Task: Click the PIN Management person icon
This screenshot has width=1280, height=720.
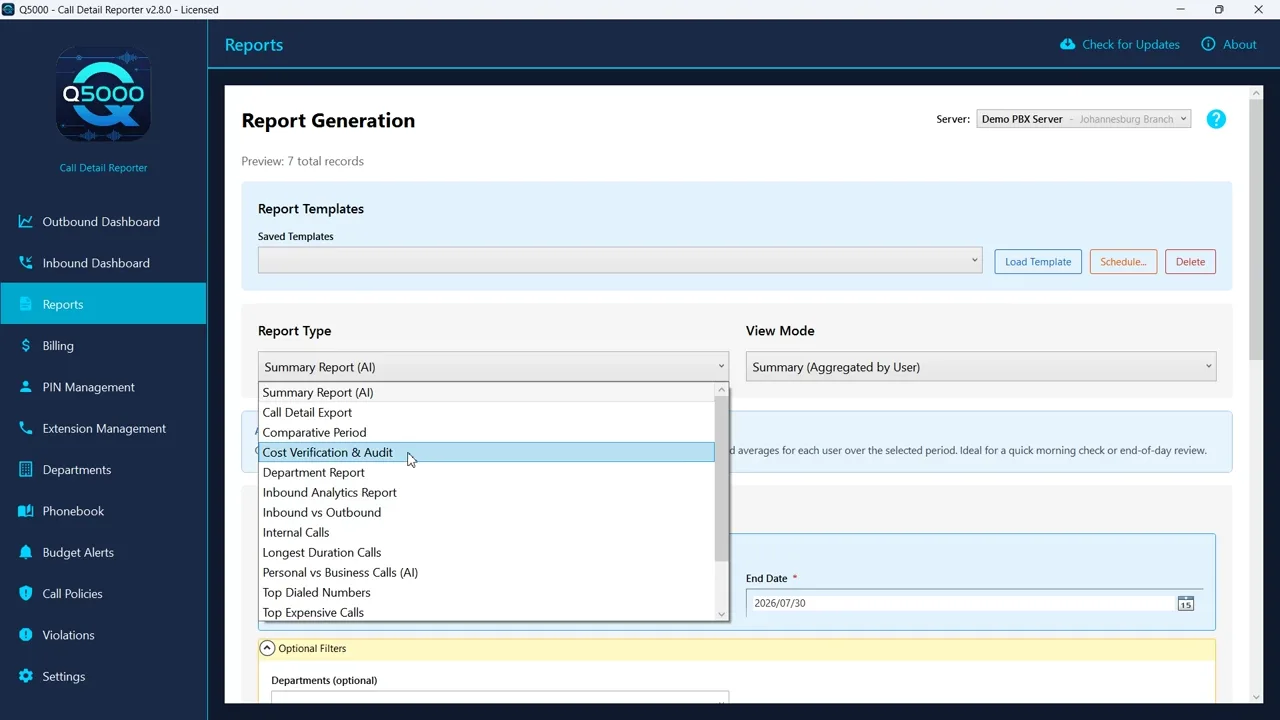Action: (x=26, y=387)
